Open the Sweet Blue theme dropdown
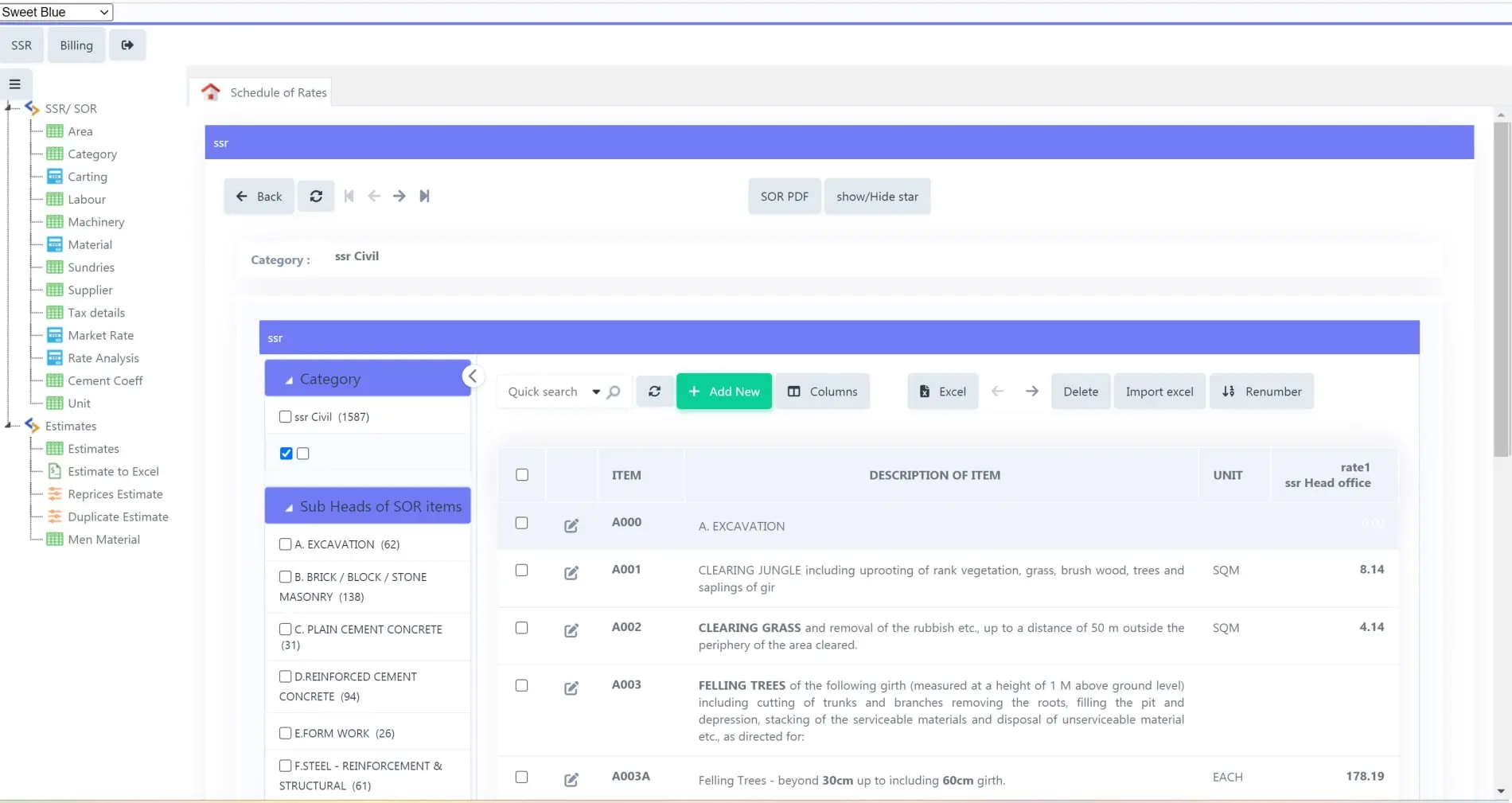The width and height of the screenshot is (1512, 803). (x=56, y=12)
